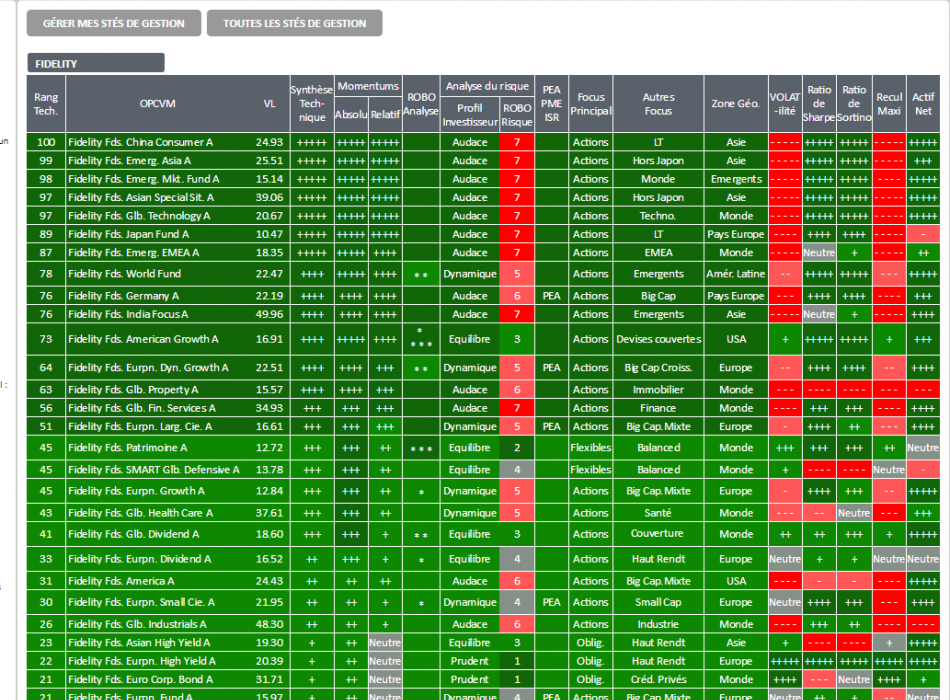Select Fidelity Fds. Glb. Industrials A
The height and width of the screenshot is (700, 950).
tap(138, 624)
